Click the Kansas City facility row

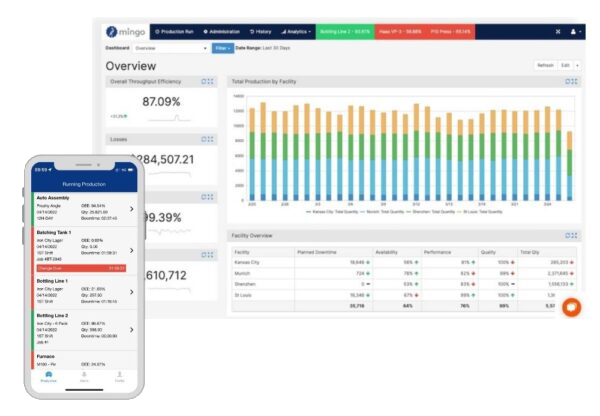point(404,263)
